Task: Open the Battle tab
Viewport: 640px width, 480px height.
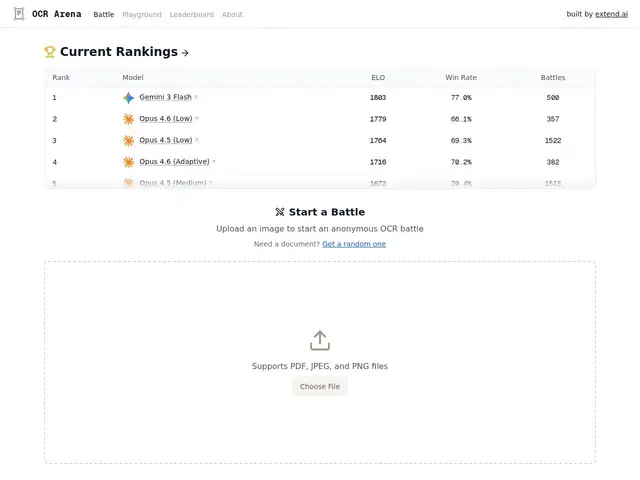Action: pos(104,14)
